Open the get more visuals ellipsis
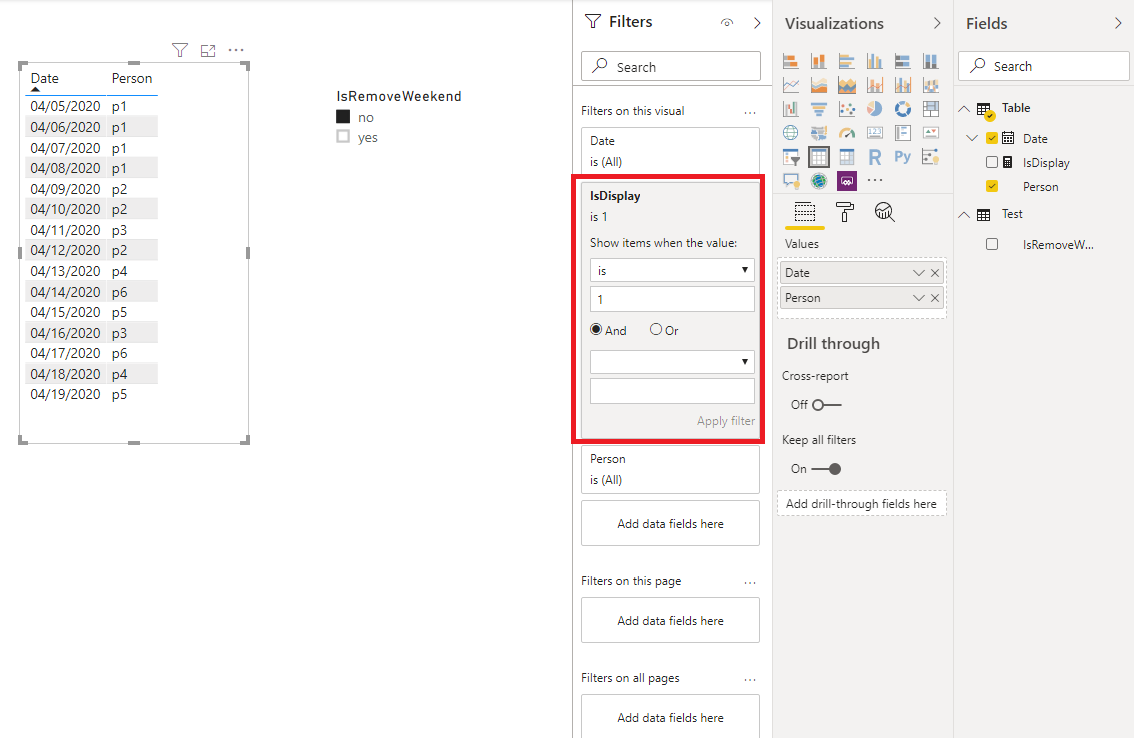This screenshot has height=738, width=1134. (x=875, y=181)
